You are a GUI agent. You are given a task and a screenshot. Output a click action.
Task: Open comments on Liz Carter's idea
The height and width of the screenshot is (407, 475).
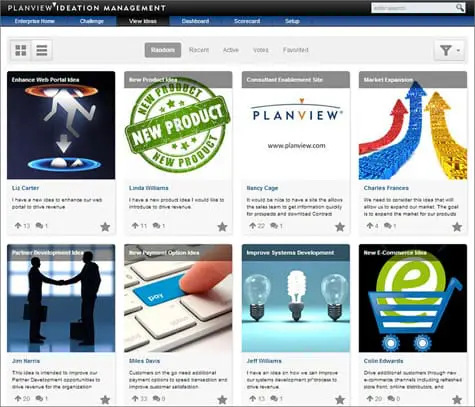click(39, 226)
